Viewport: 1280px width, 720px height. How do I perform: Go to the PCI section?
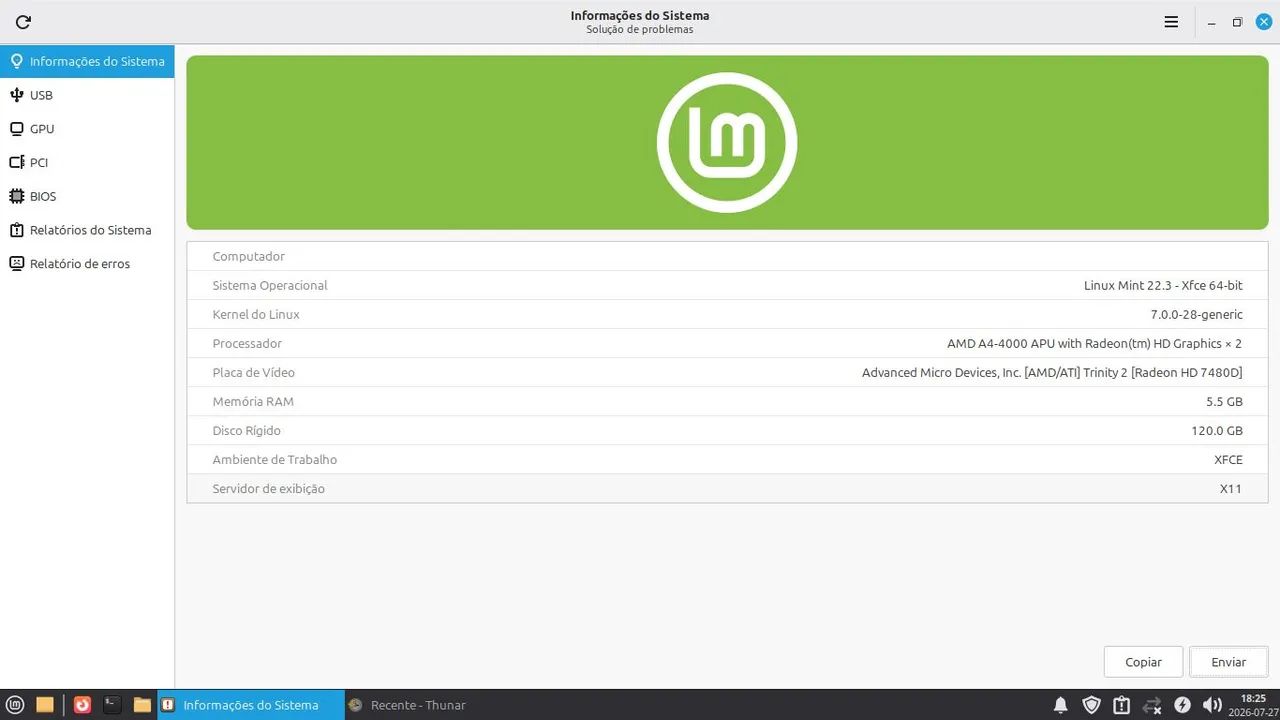pos(87,162)
